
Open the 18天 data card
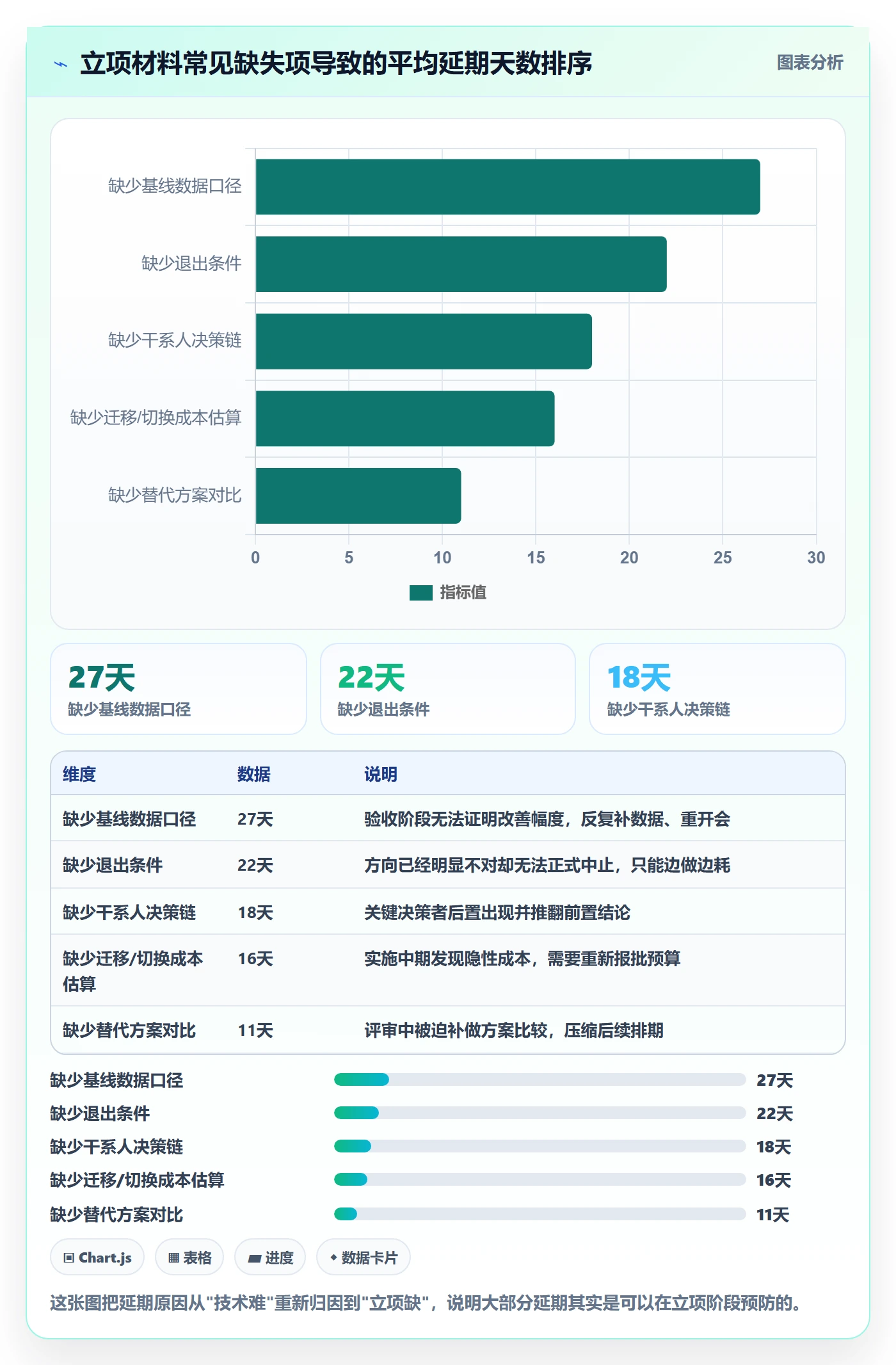(717, 689)
